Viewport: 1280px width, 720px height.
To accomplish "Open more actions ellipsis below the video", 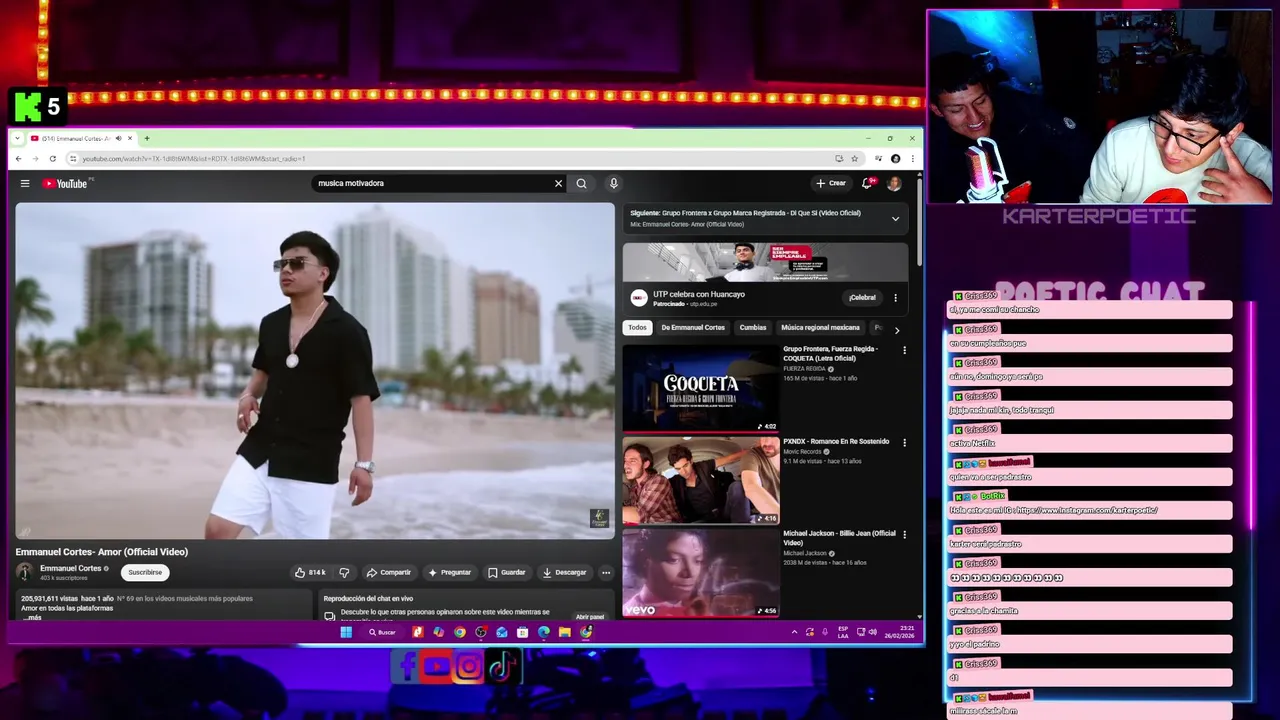I will pos(605,572).
